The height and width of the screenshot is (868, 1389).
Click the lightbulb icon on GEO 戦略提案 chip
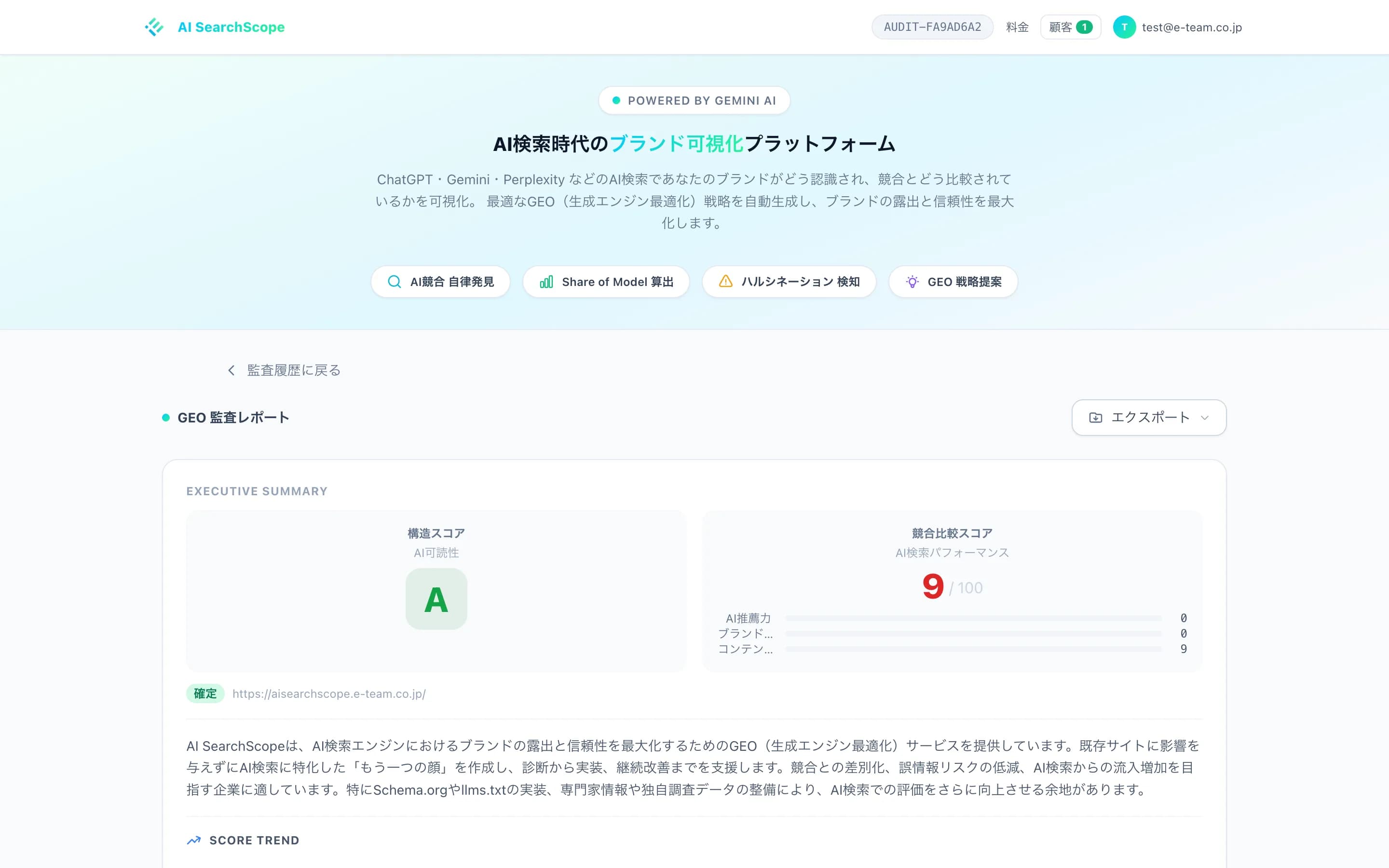[912, 281]
